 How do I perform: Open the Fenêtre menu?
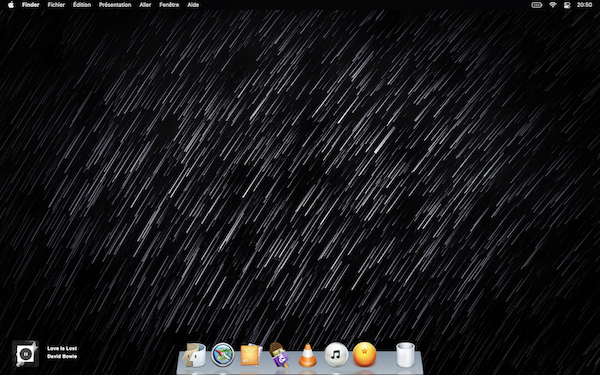point(169,5)
